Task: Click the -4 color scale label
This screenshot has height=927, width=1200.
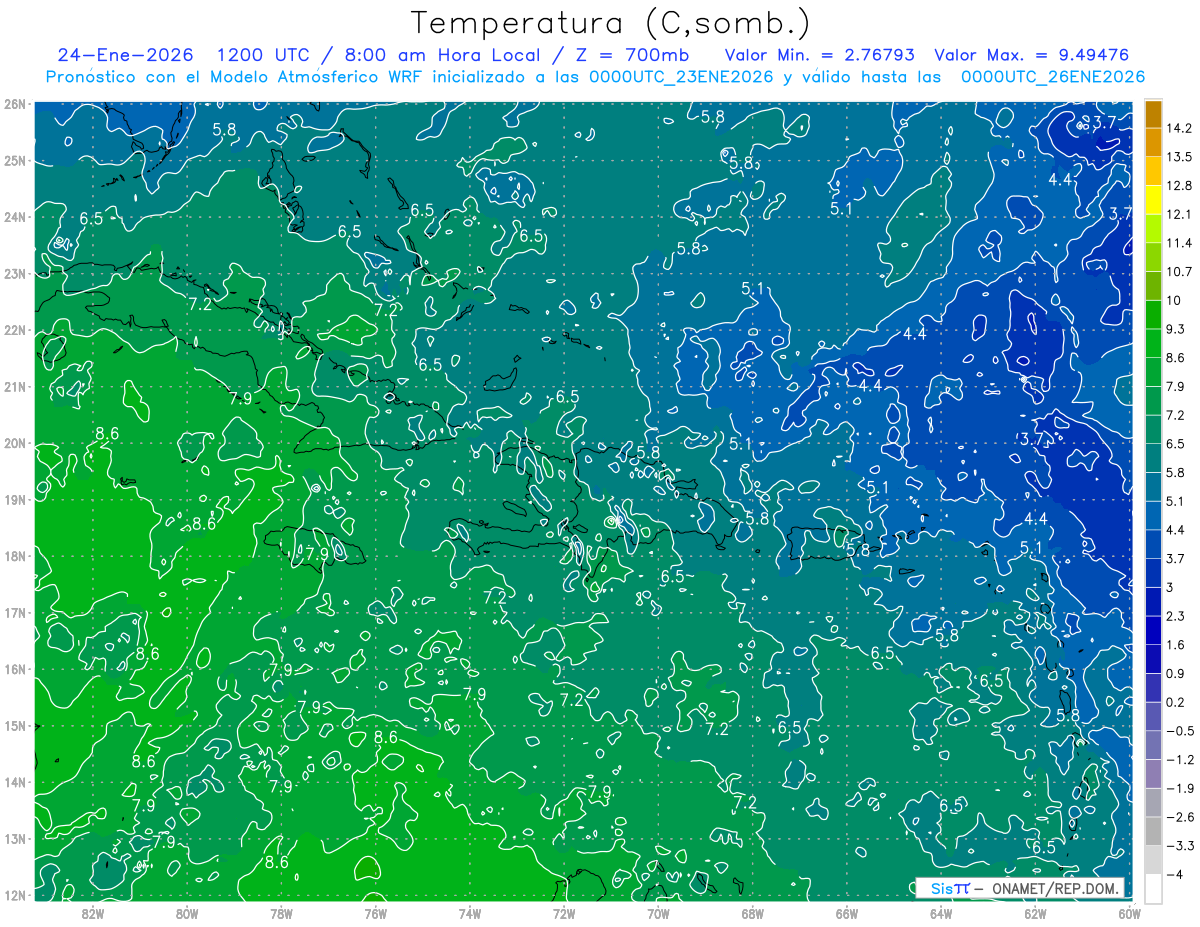Action: pyautogui.click(x=1175, y=875)
